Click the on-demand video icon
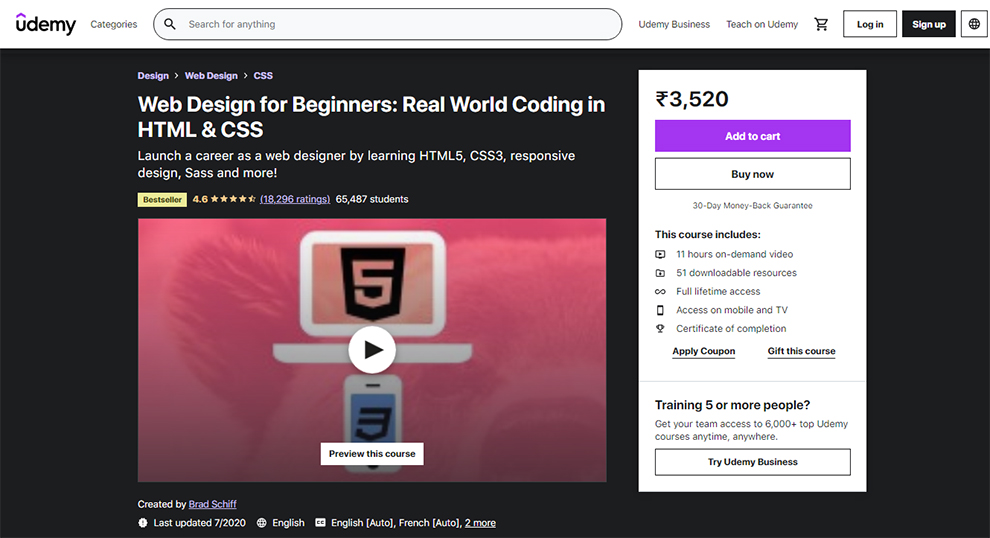The image size is (990, 538). pos(660,254)
